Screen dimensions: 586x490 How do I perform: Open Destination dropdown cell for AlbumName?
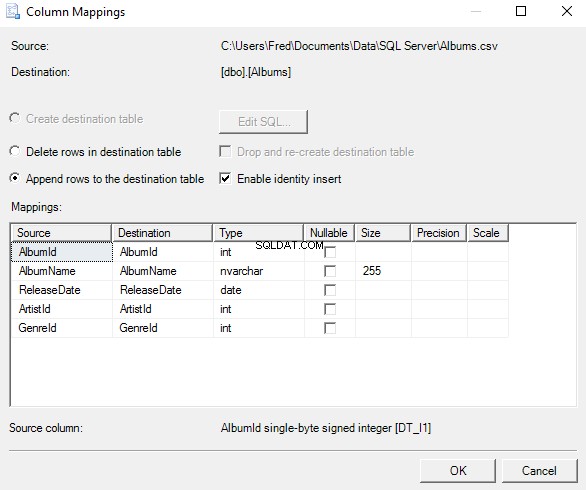(x=163, y=271)
